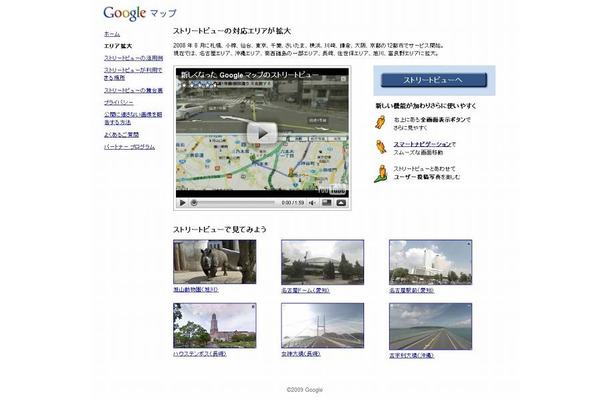
Task: Open the 名古屋駅前 thumbnail image
Action: tap(431, 262)
